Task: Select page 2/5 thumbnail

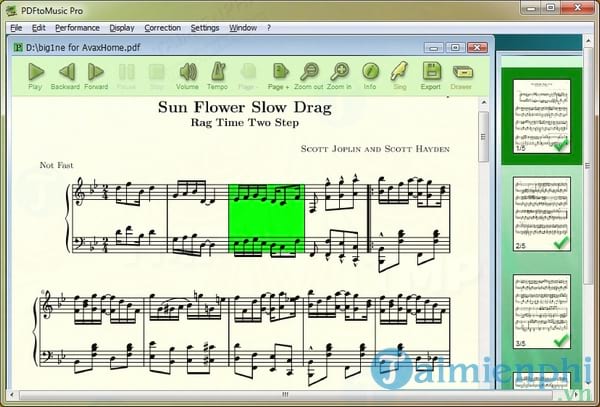Action: [541, 214]
